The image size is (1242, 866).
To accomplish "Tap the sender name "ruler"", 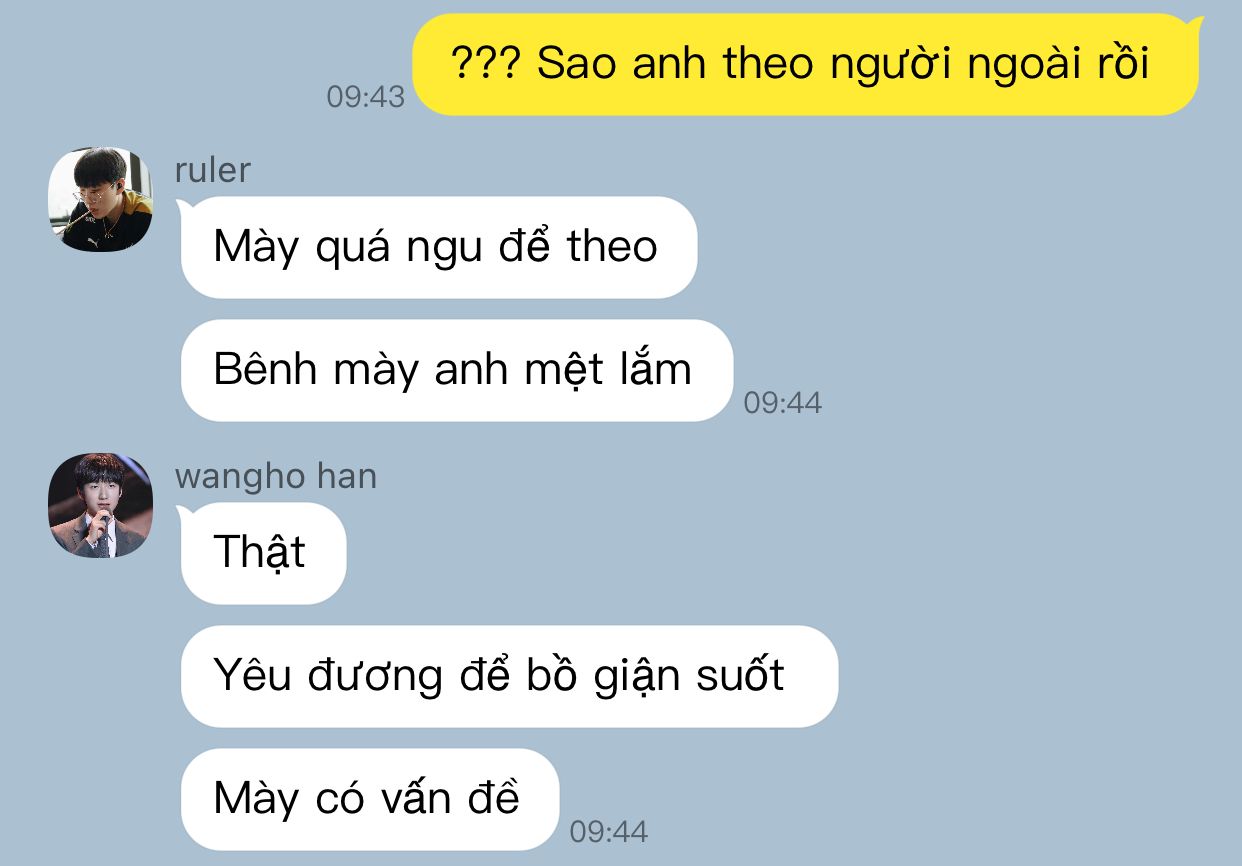I will (212, 170).
